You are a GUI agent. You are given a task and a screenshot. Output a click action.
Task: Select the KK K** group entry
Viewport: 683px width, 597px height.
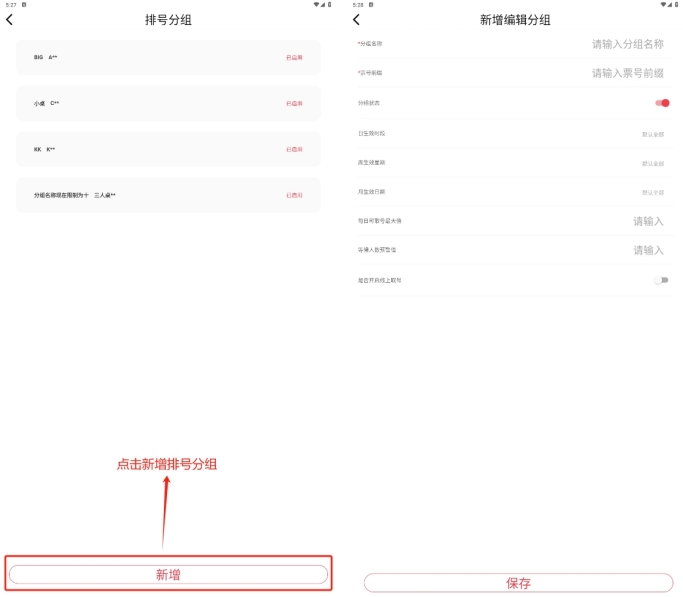[168, 150]
